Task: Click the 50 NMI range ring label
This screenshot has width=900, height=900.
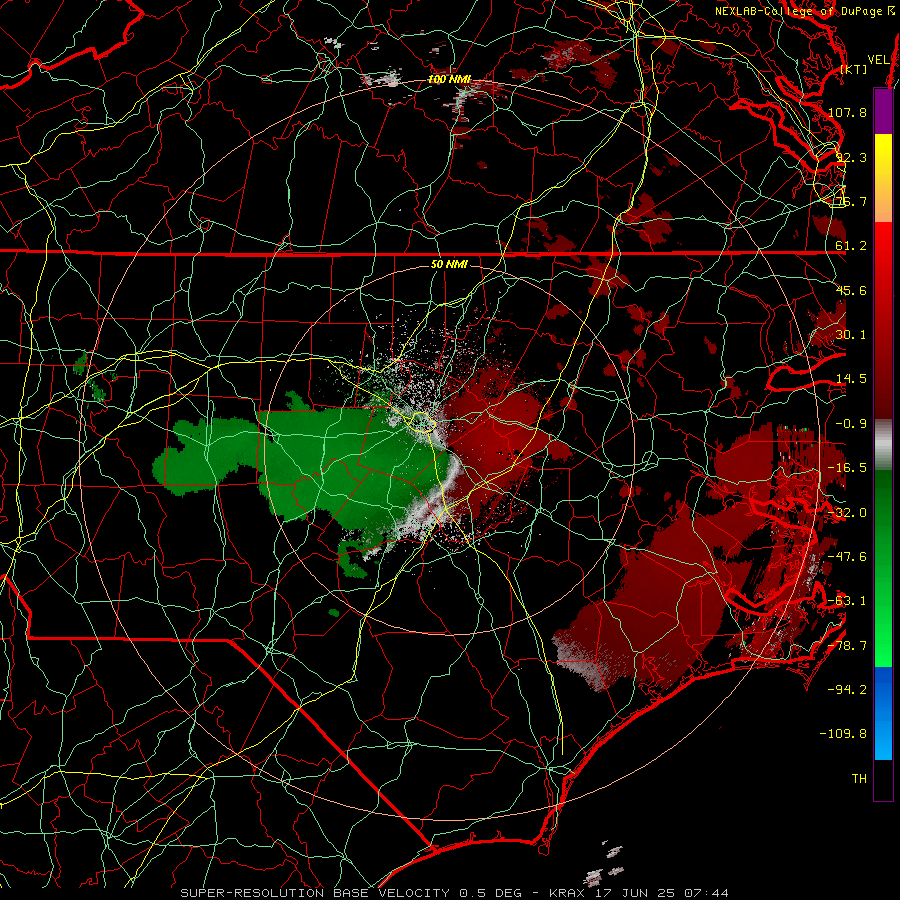Action: point(449,264)
